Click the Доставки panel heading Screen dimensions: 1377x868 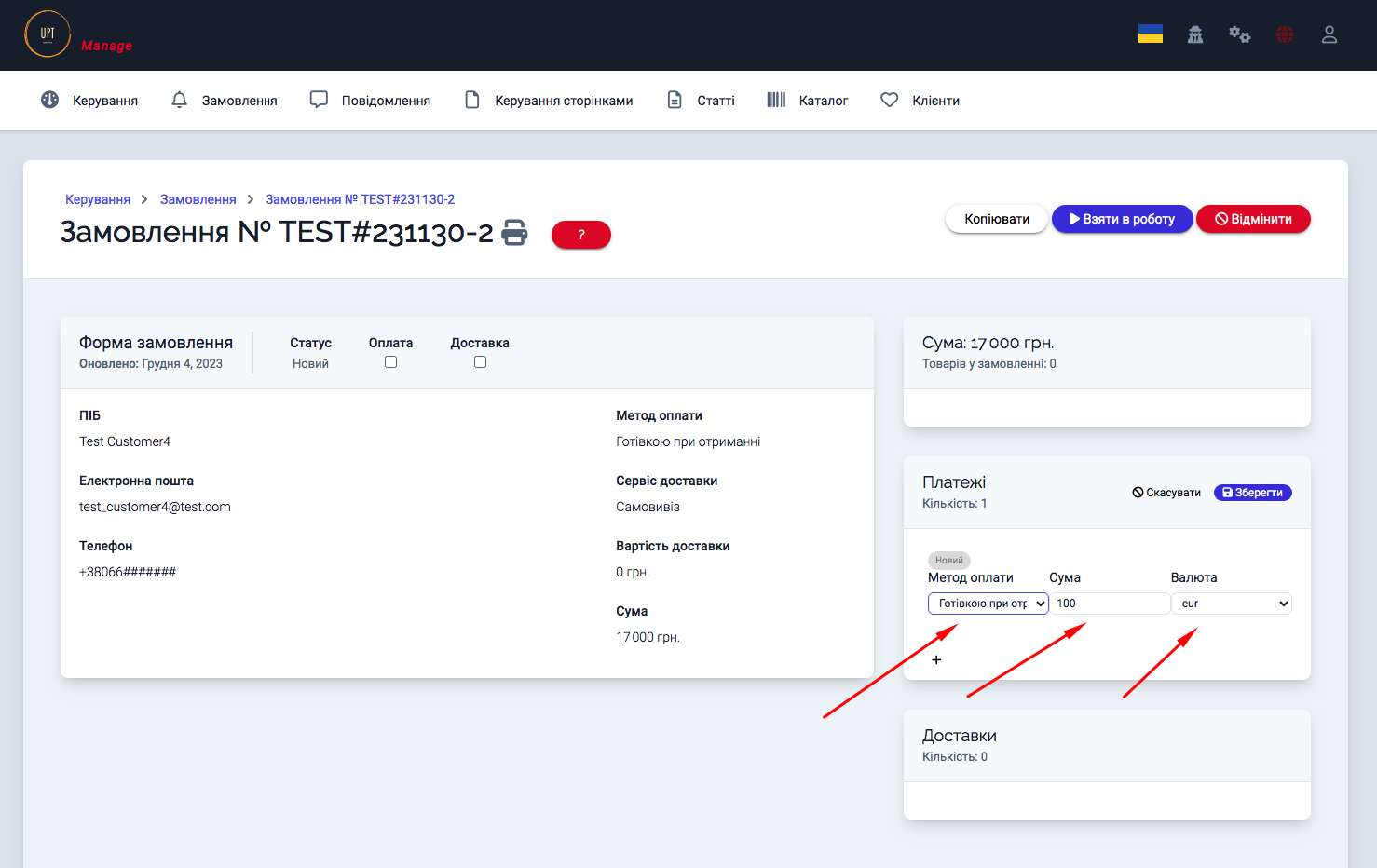tap(960, 736)
